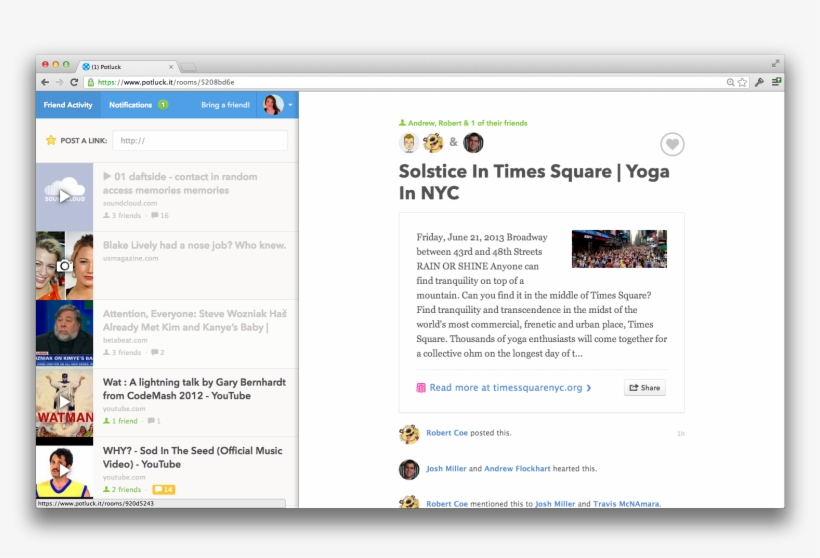Open the Notifications tab
The image size is (820, 558).
click(x=131, y=105)
